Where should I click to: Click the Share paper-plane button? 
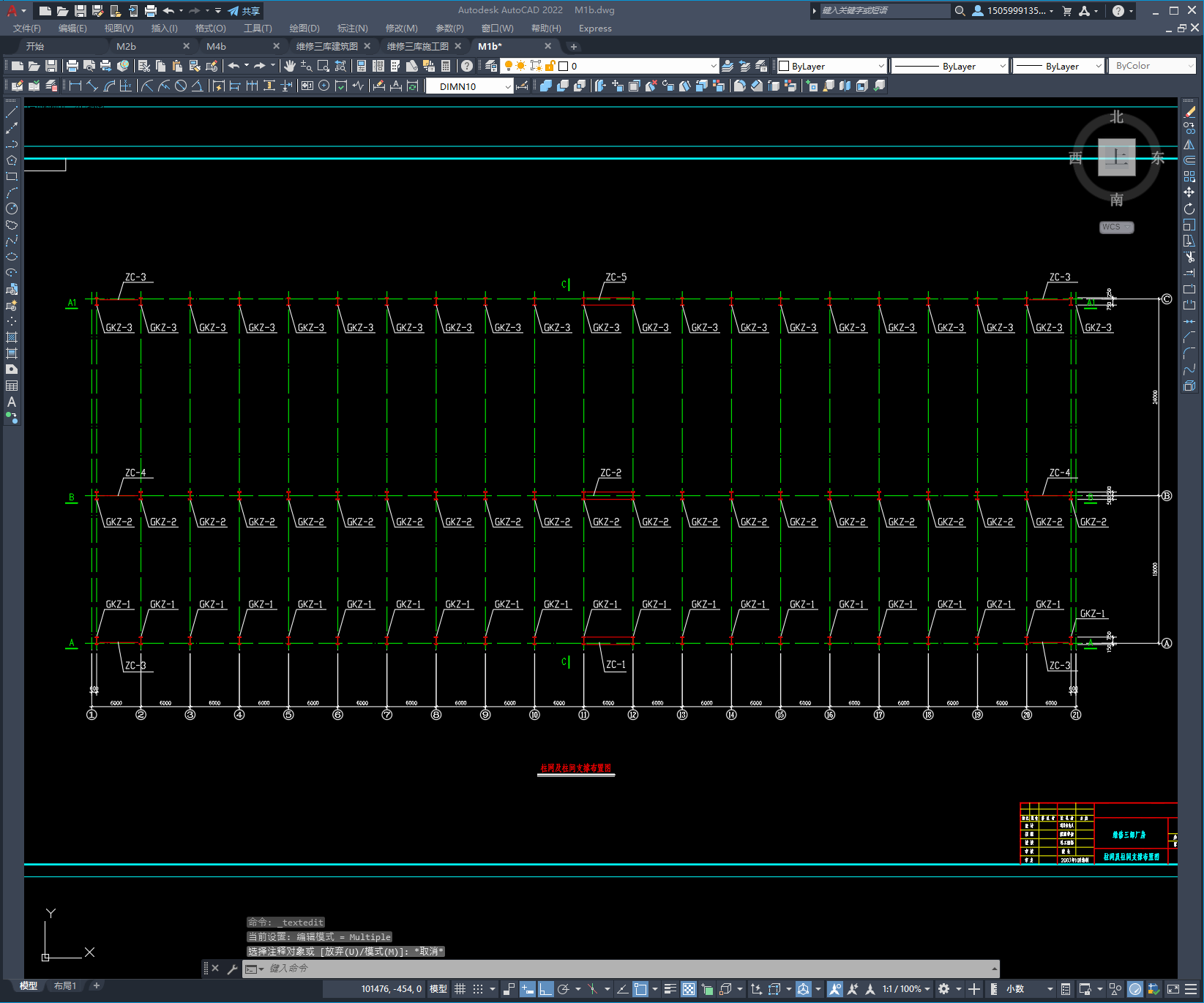point(244,11)
